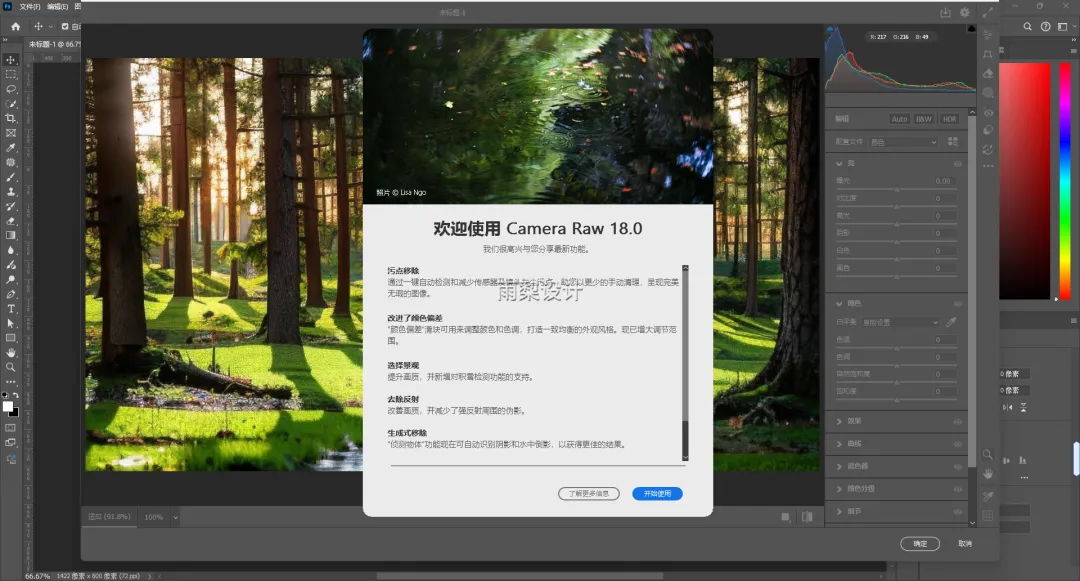1080x581 pixels.
Task: Click the 确定 button in Camera Raw
Action: 920,544
